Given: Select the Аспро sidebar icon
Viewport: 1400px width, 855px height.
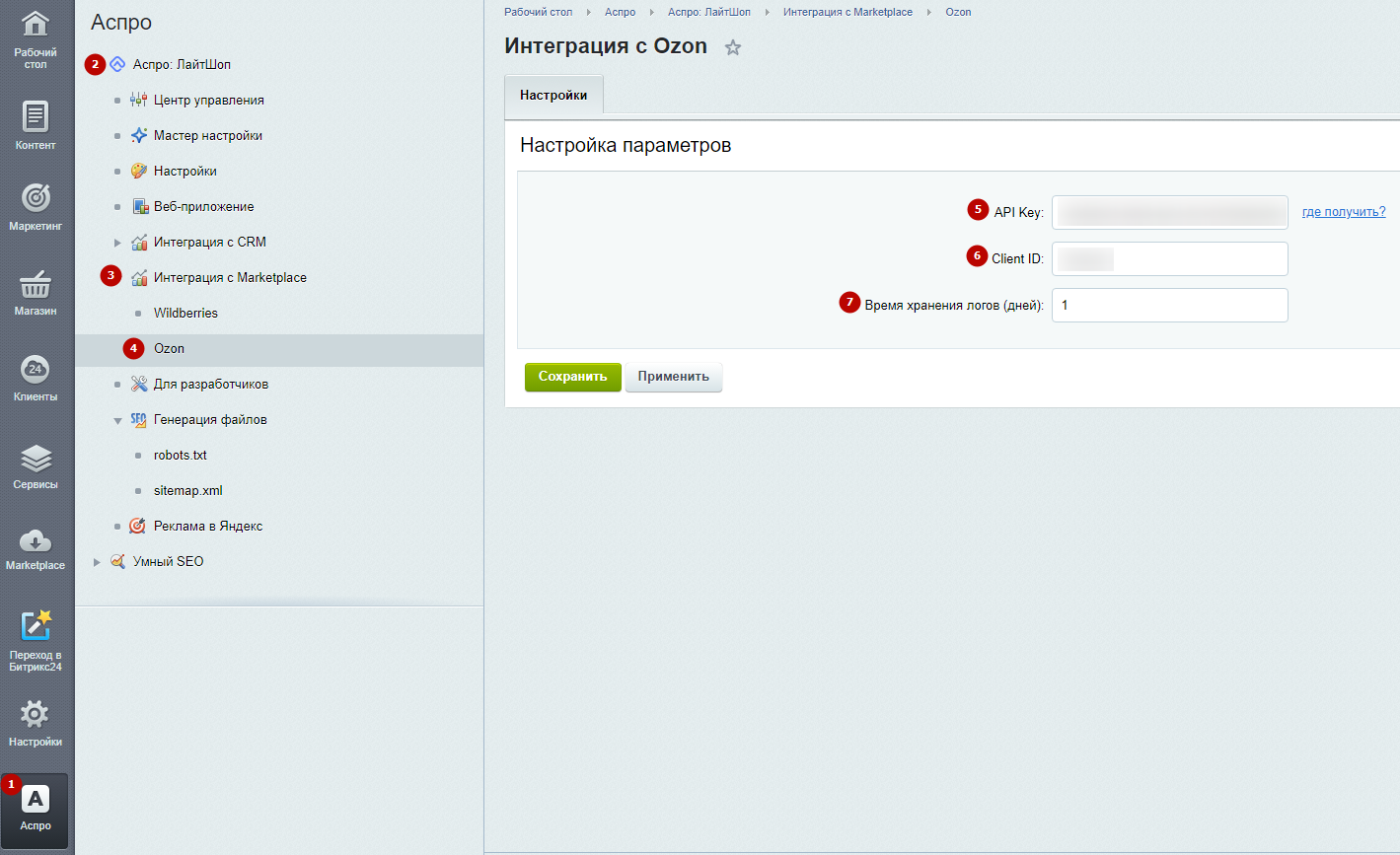Looking at the screenshot, I should click(36, 799).
